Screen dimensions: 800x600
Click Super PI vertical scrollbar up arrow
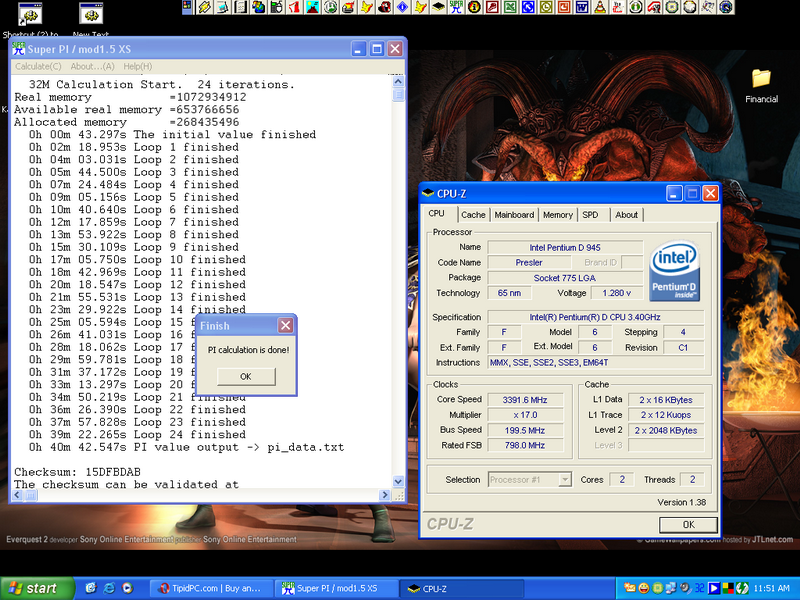click(x=398, y=82)
